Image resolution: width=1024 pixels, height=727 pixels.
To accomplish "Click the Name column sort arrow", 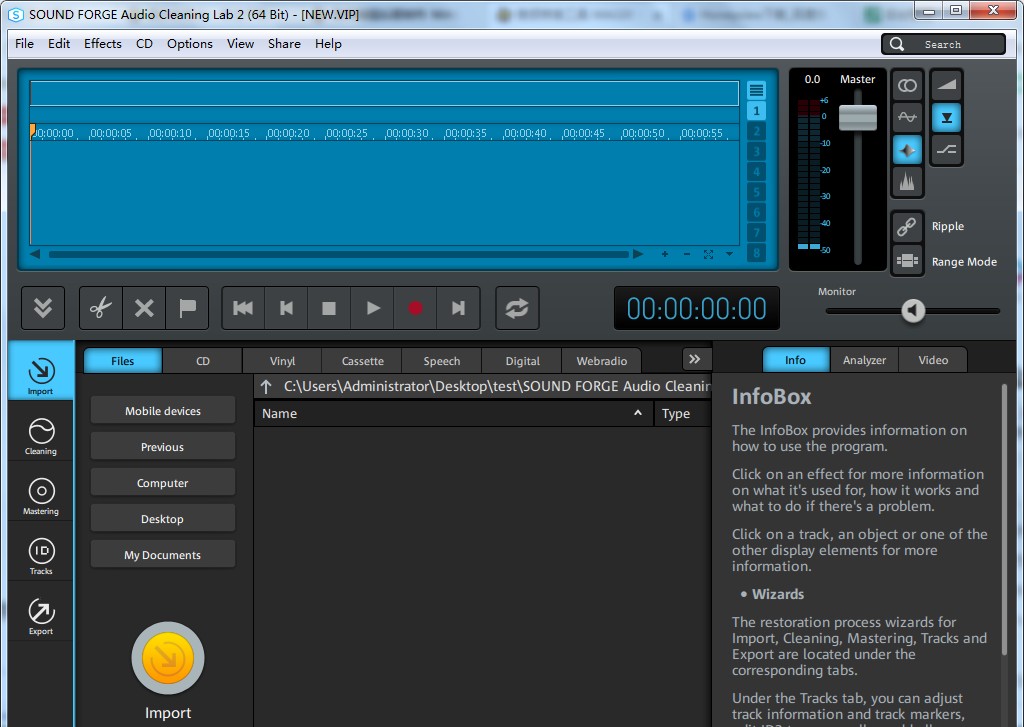I will tap(637, 412).
